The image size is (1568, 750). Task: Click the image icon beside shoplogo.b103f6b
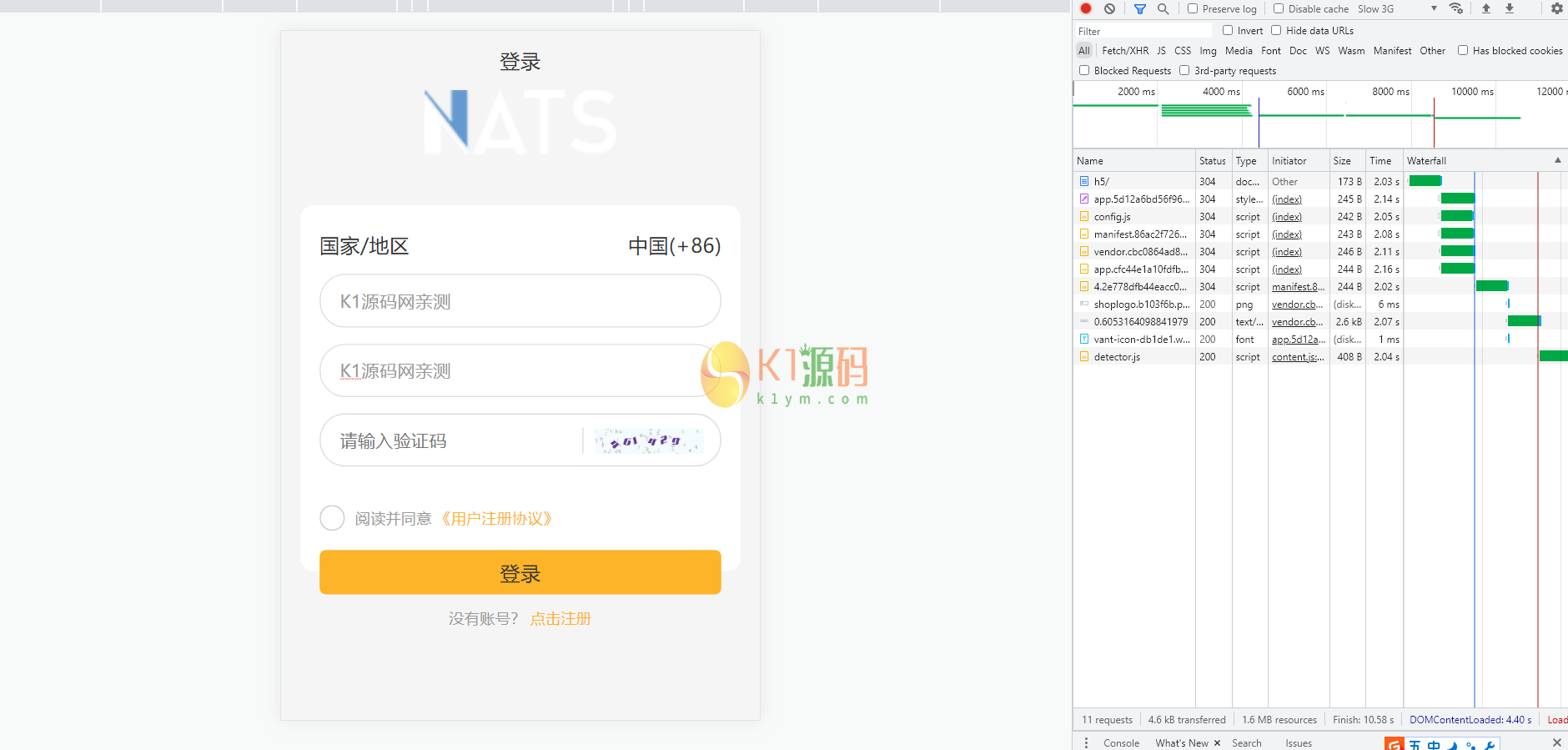[1084, 304]
